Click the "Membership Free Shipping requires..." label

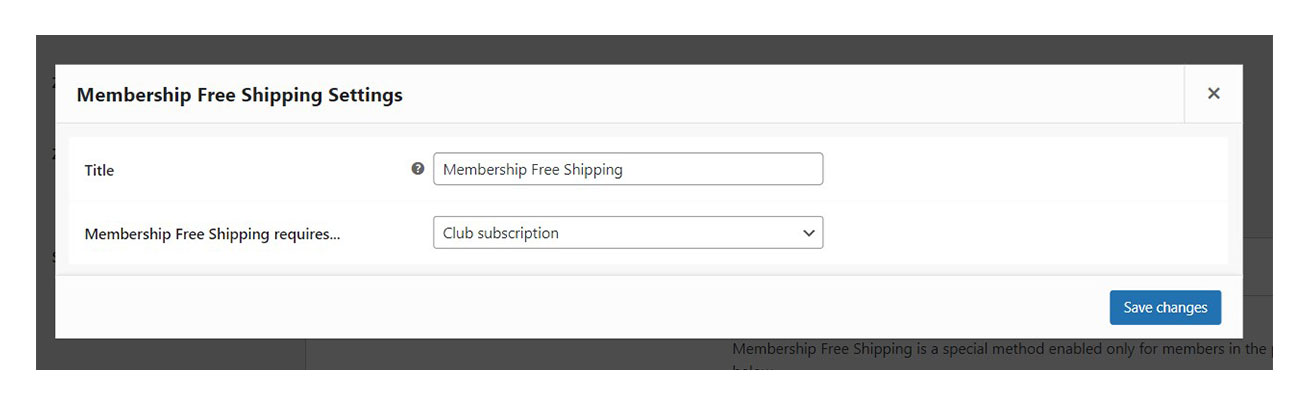(212, 235)
